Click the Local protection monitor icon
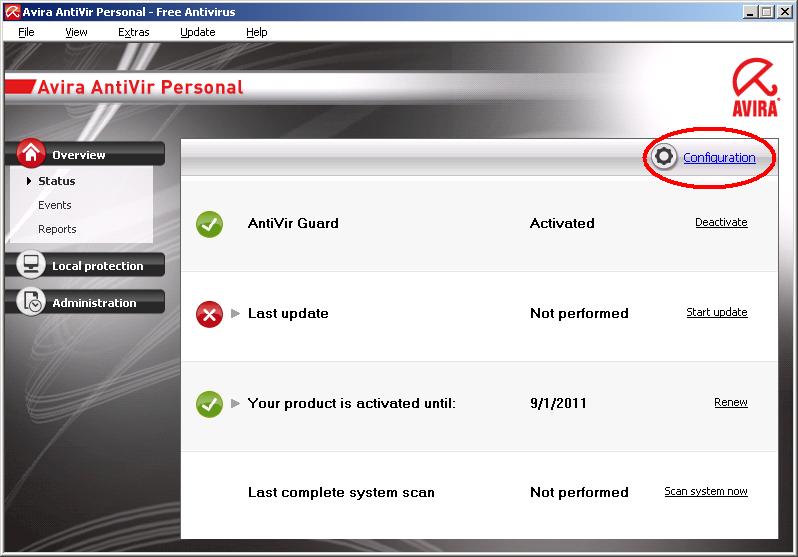 [x=31, y=265]
